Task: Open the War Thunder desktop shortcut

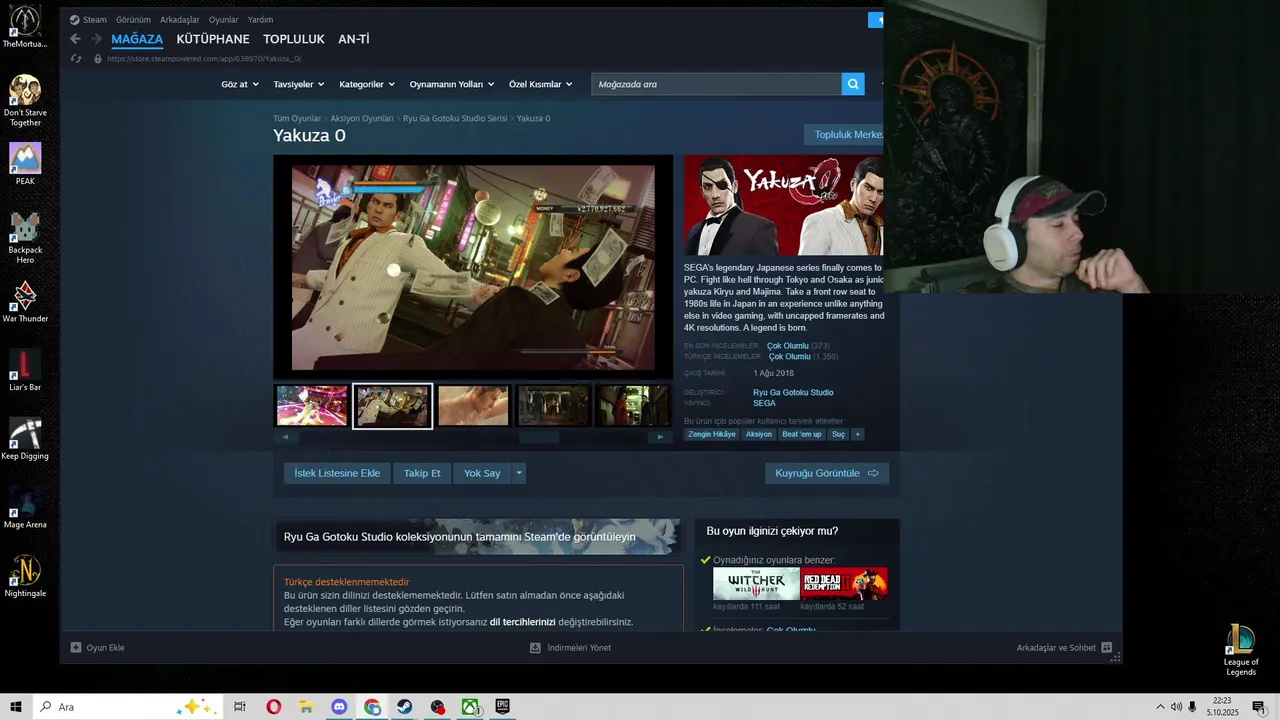Action: coord(25,302)
